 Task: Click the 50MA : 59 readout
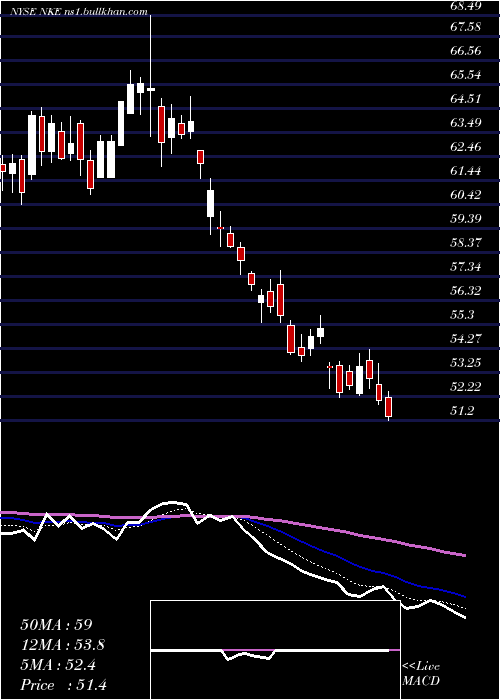(x=56, y=625)
